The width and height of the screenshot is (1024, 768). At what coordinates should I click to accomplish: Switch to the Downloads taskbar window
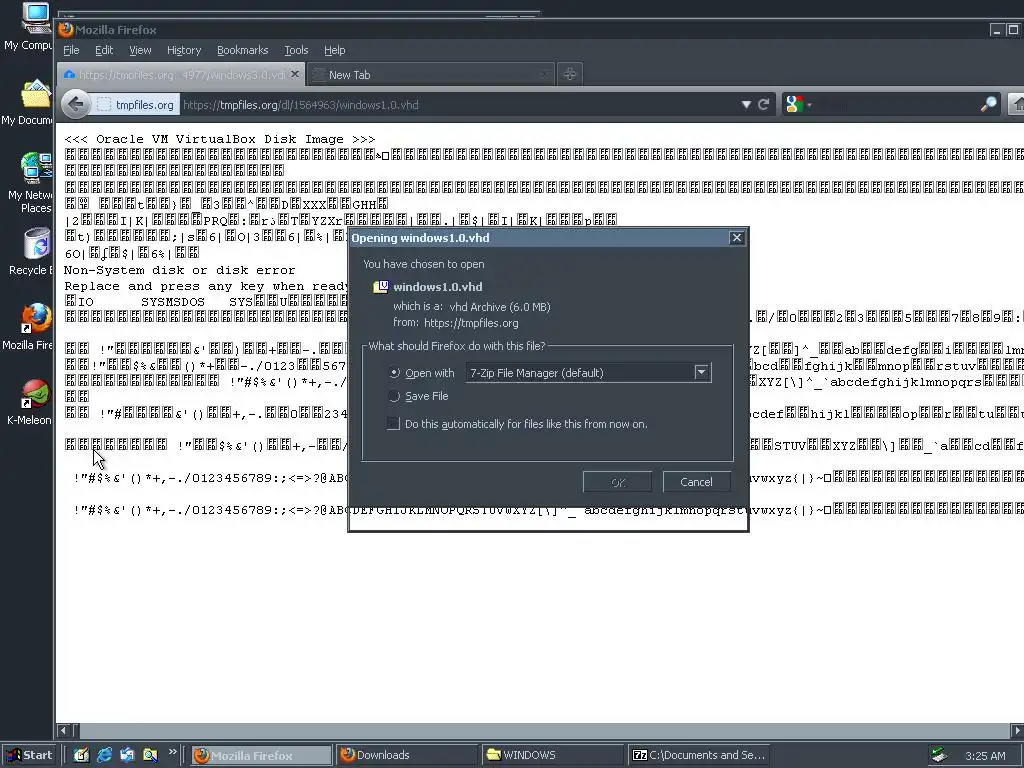(x=408, y=756)
